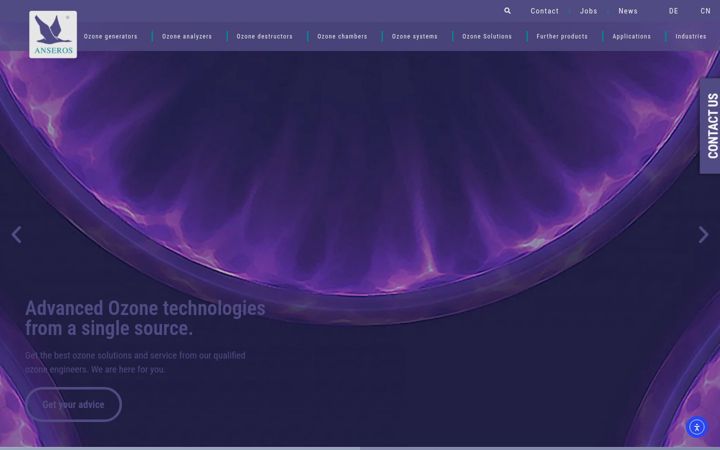The width and height of the screenshot is (720, 450).
Task: Open Ozone analyzers menu
Action: [187, 36]
